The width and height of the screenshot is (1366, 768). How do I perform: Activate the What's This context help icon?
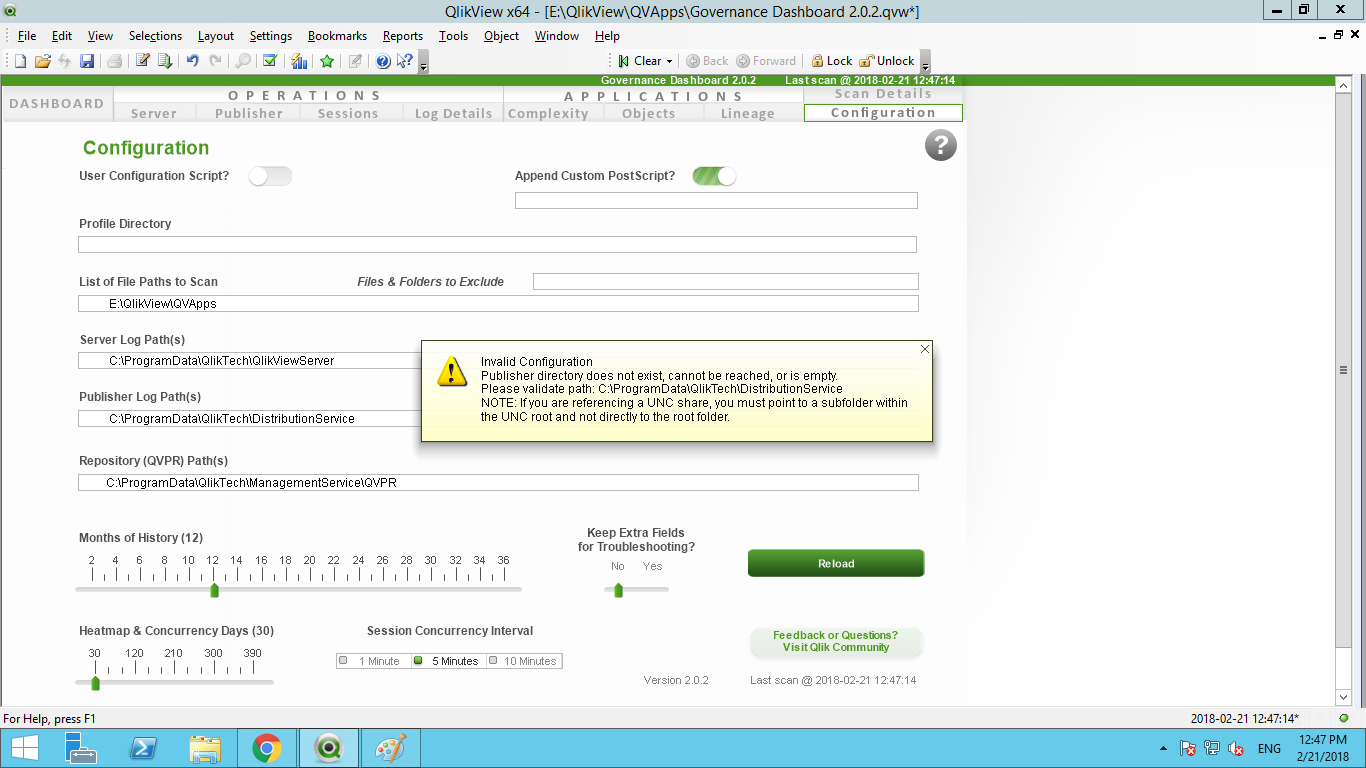click(x=404, y=61)
